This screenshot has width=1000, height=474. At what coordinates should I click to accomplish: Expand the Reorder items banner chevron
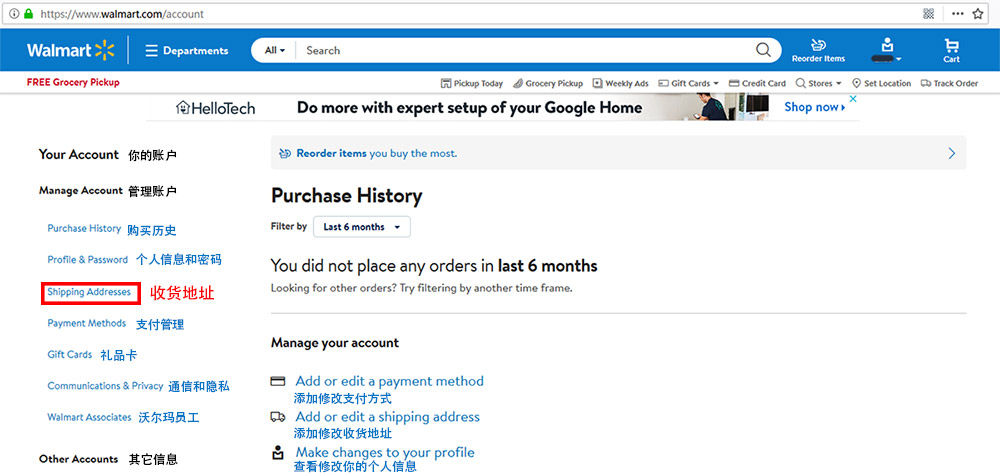[x=952, y=153]
